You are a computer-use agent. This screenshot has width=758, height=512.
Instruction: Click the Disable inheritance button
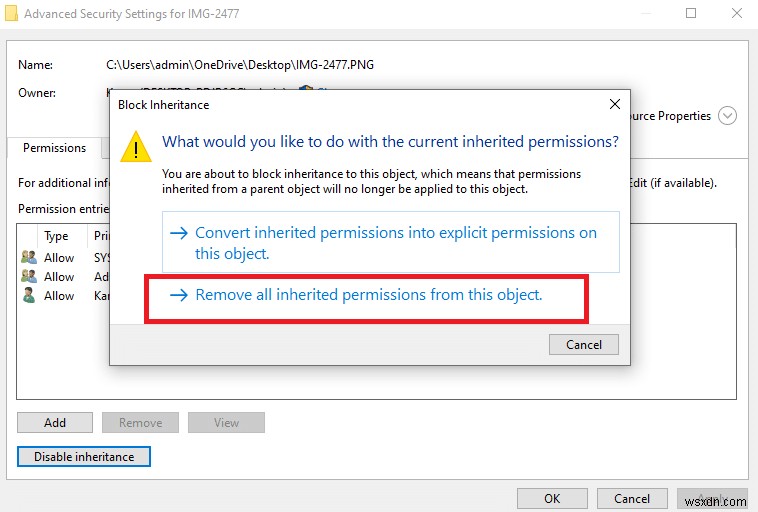coord(84,456)
